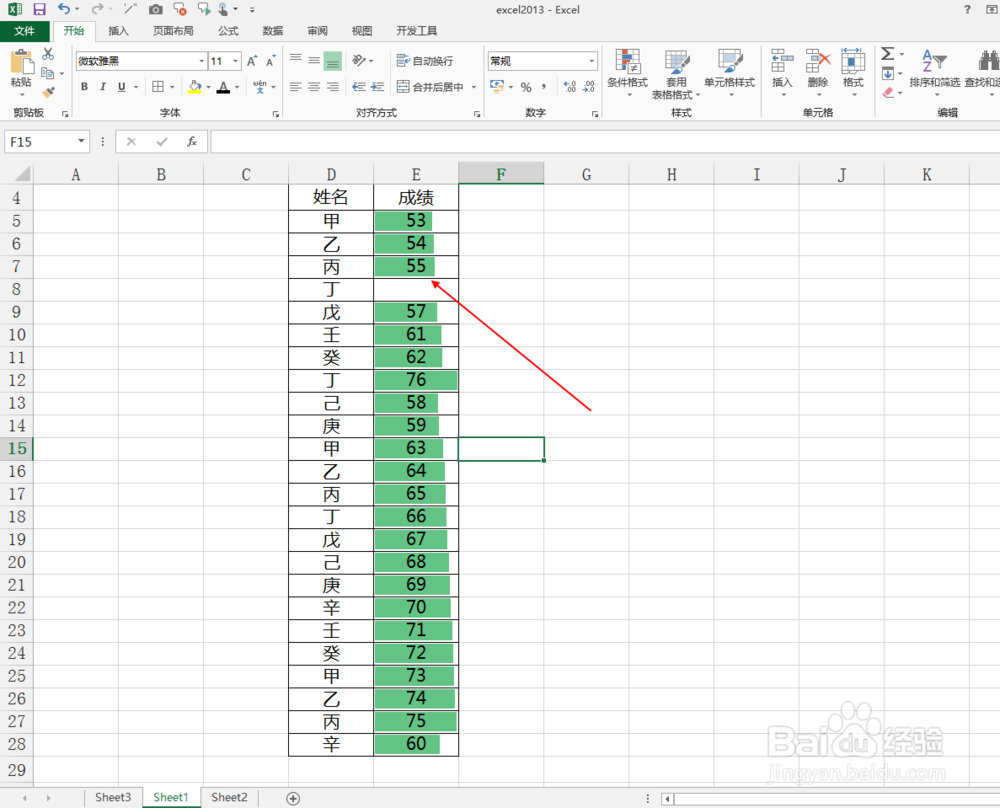The height and width of the screenshot is (808, 1000).
Task: Click the Copy icon
Action: [48, 73]
